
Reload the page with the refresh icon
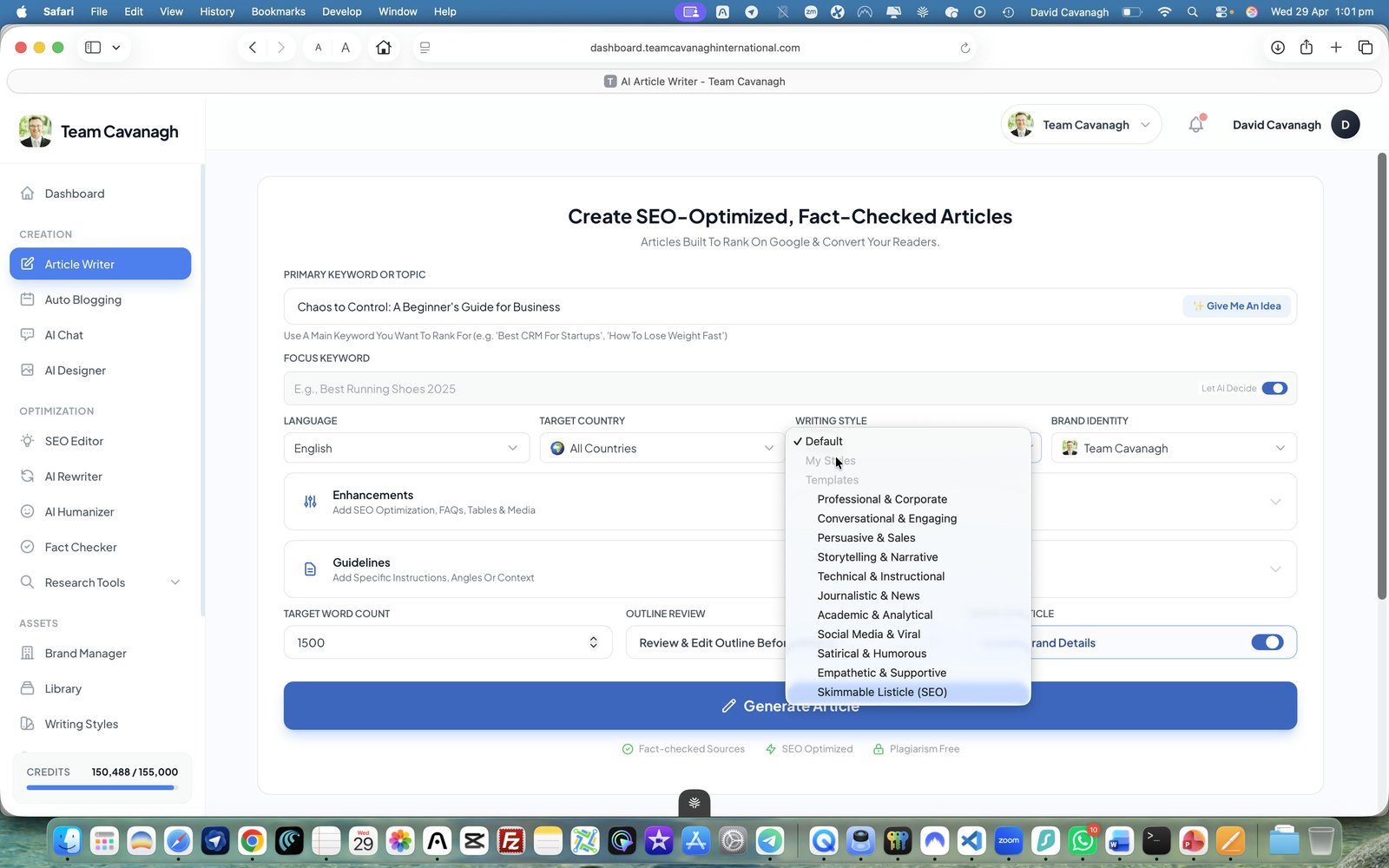964,48
